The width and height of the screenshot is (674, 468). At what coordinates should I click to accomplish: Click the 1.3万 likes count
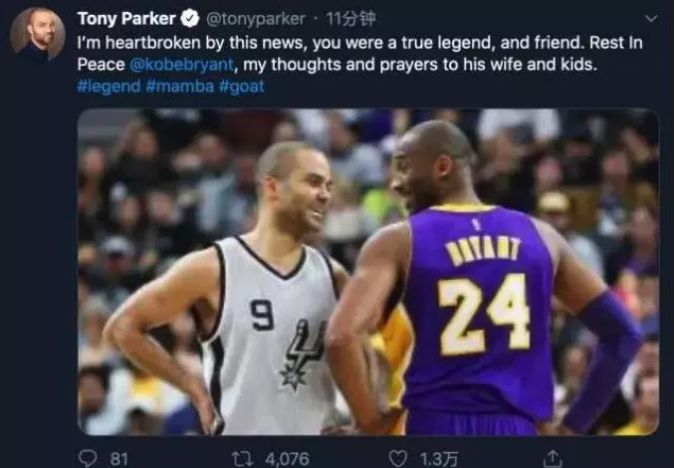point(438,459)
